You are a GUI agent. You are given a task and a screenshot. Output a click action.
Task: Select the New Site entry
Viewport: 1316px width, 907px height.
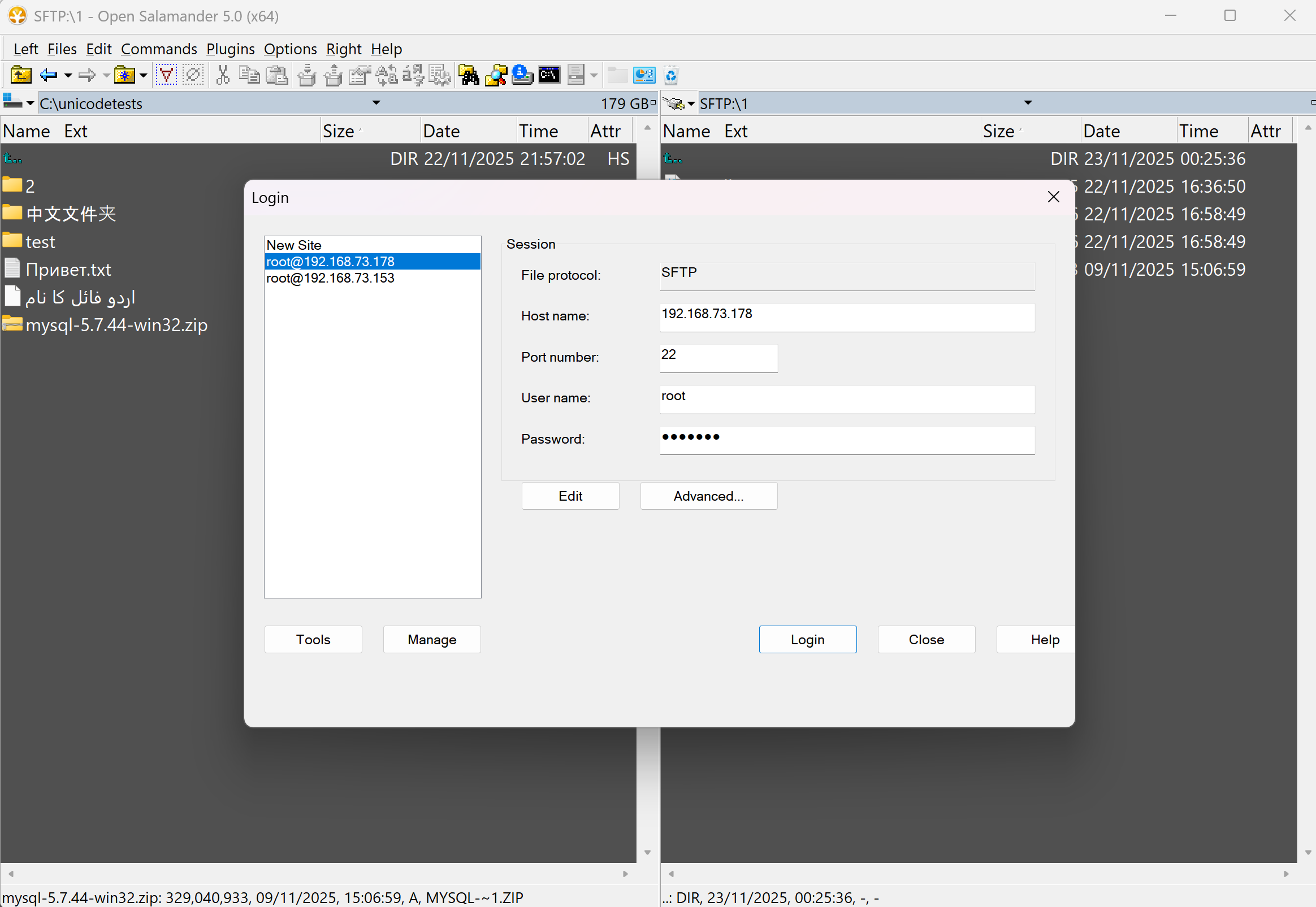point(294,244)
